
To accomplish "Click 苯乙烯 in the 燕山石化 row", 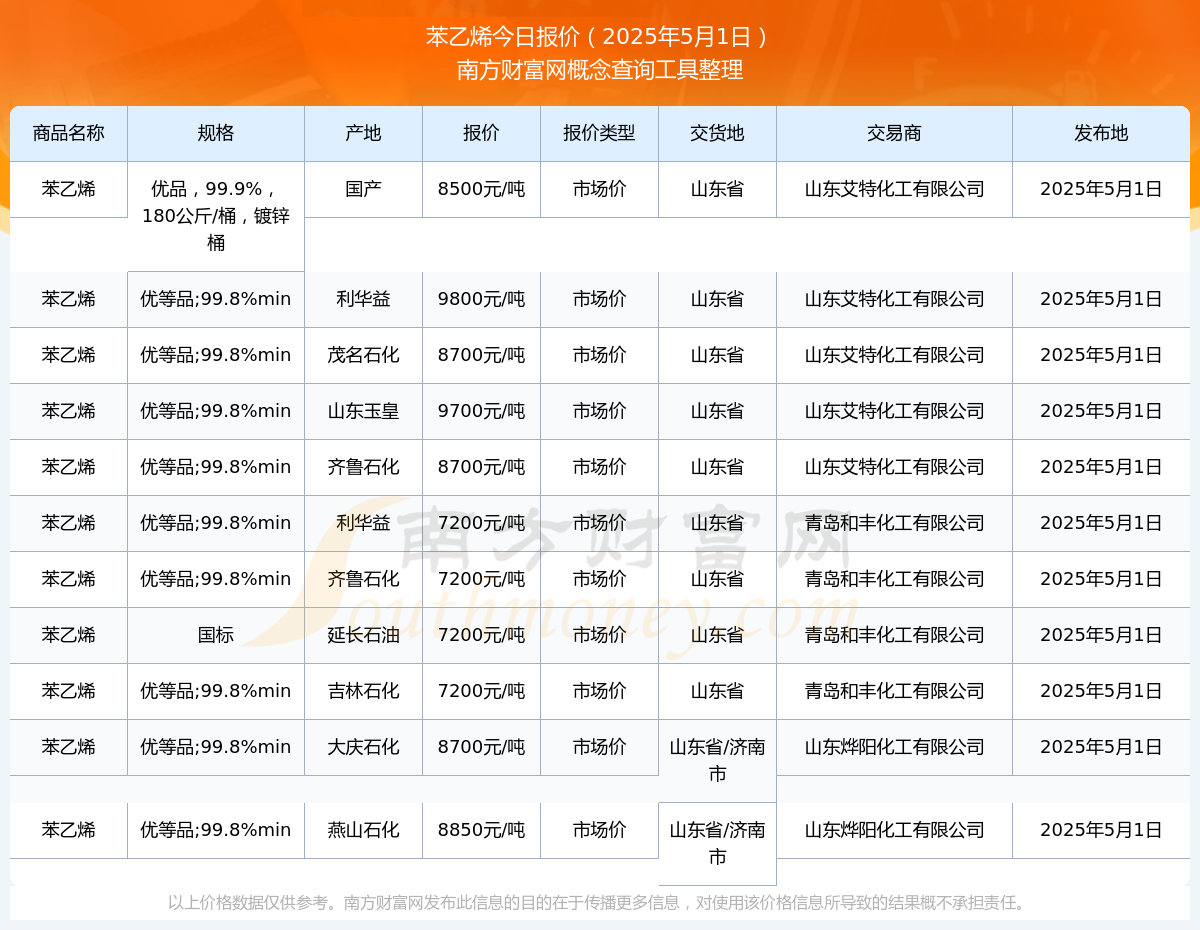I will pos(69,830).
